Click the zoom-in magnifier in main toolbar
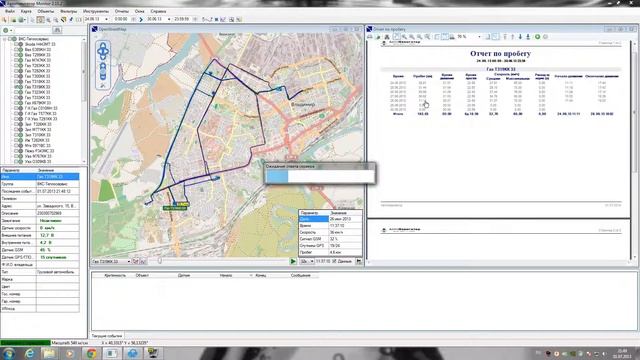640x360 pixels. (49, 19)
